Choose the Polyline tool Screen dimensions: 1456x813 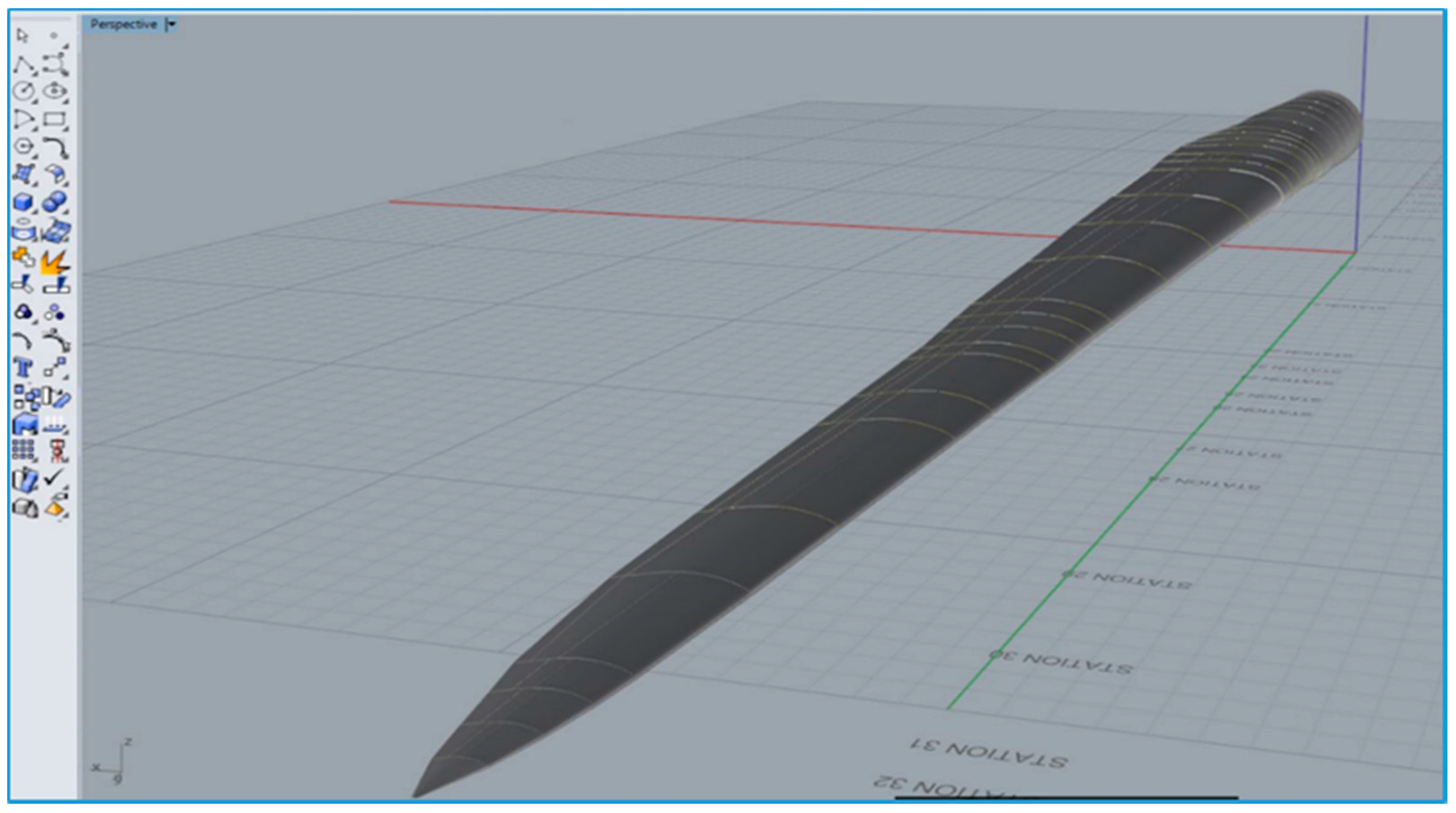[x=23, y=64]
